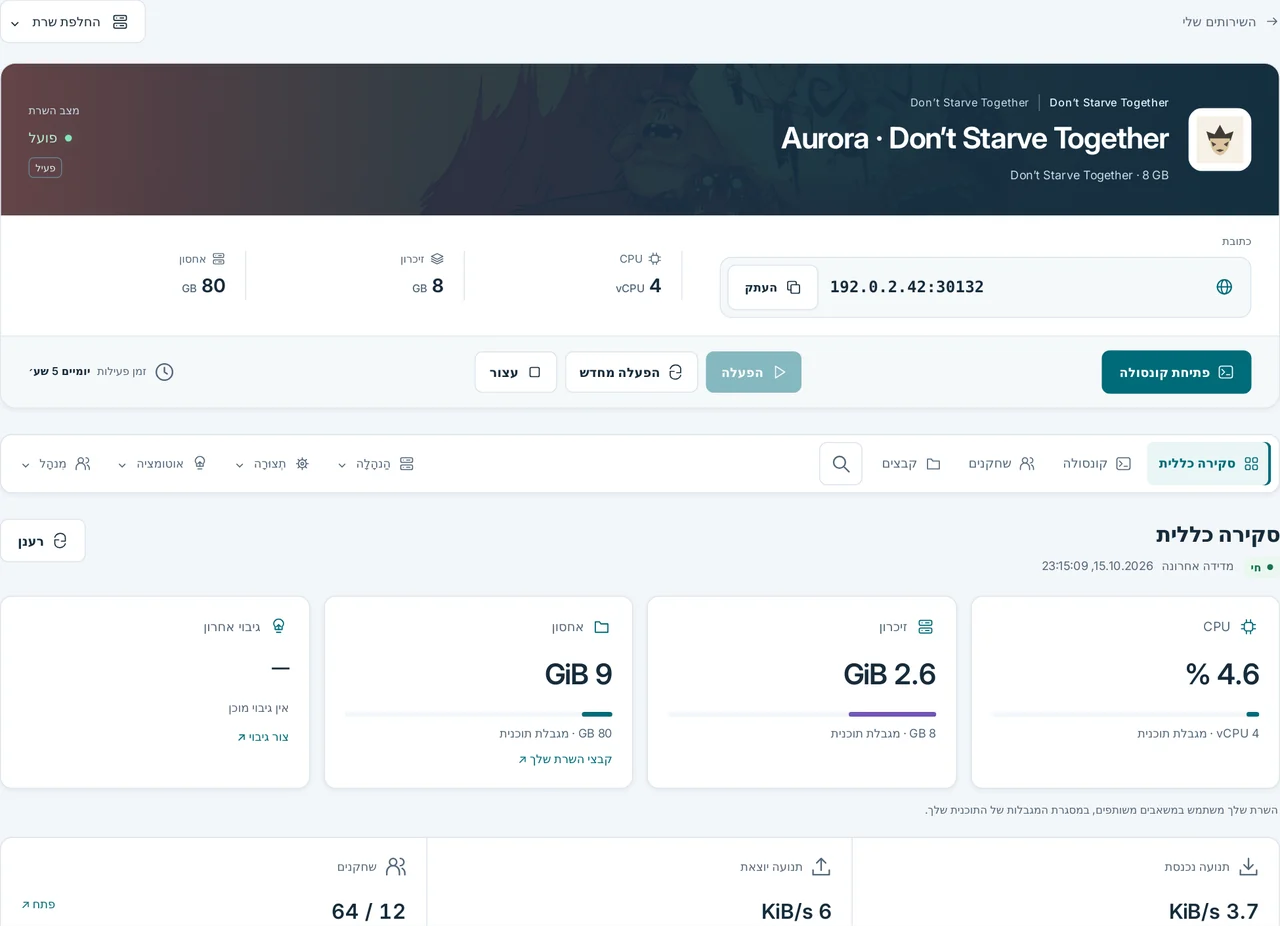Copy the server address with העתק button
This screenshot has height=926, width=1280.
pos(773,287)
